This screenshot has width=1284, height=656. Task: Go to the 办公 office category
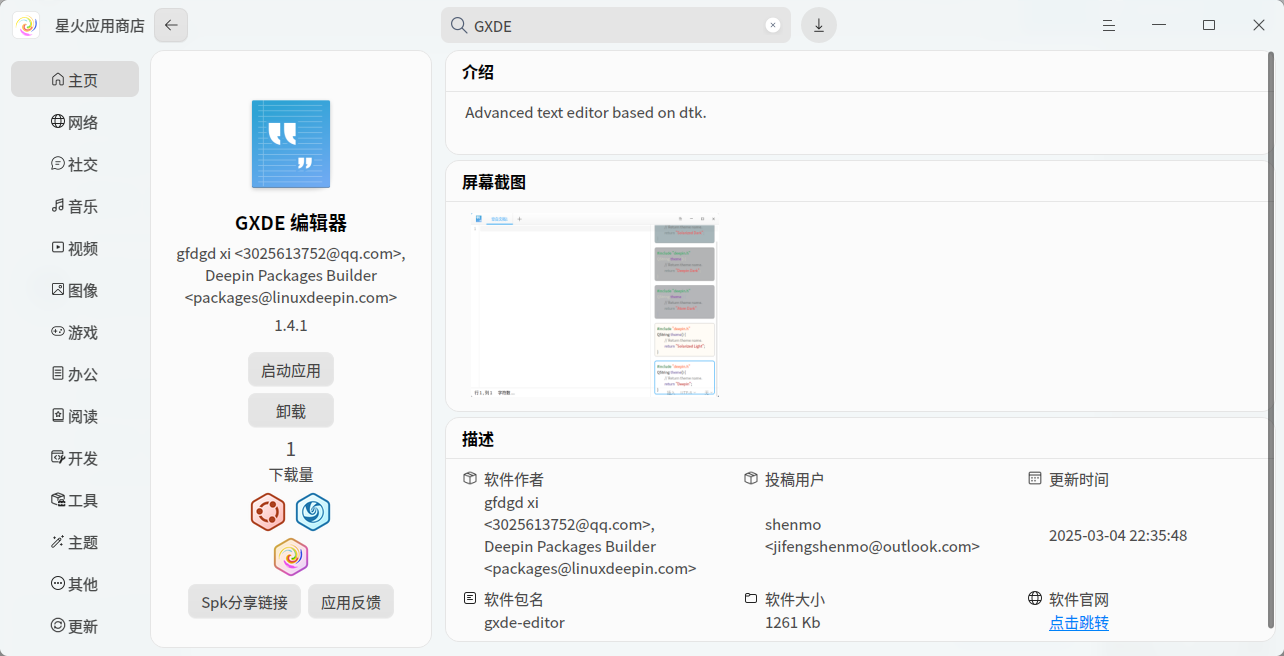(75, 374)
